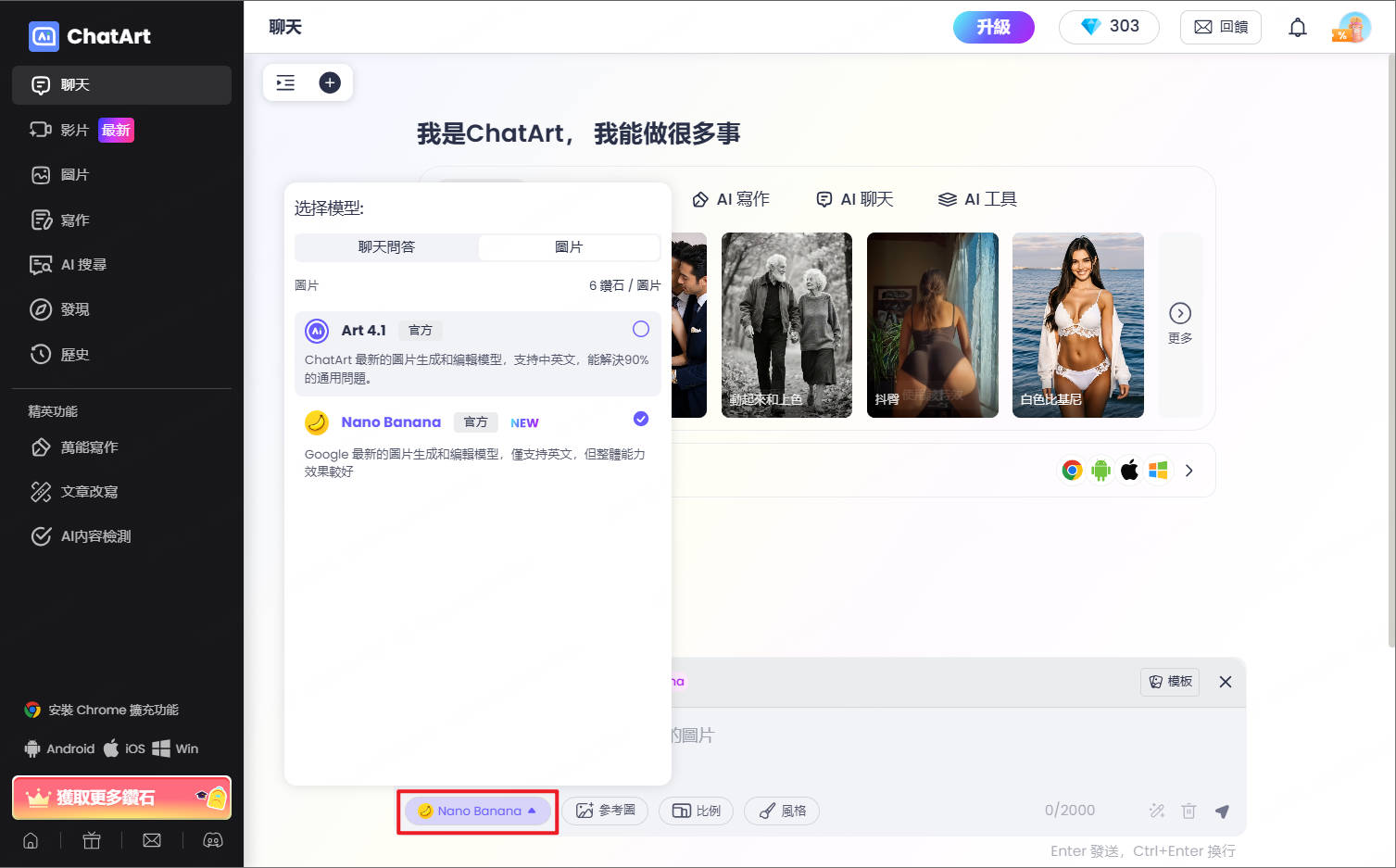
Task: Click the notification bell icon
Action: pyautogui.click(x=1297, y=28)
